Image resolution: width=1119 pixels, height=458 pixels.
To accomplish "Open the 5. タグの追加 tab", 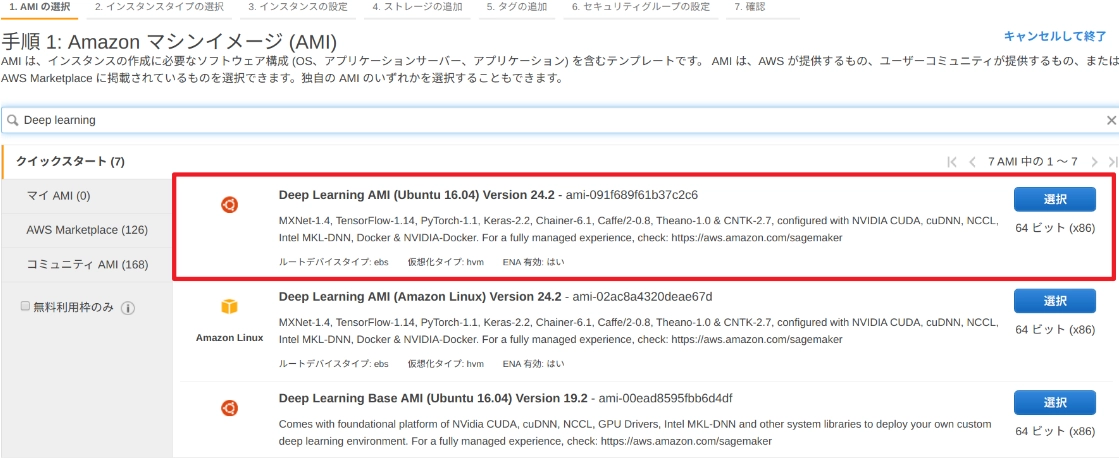I will 517,7.
